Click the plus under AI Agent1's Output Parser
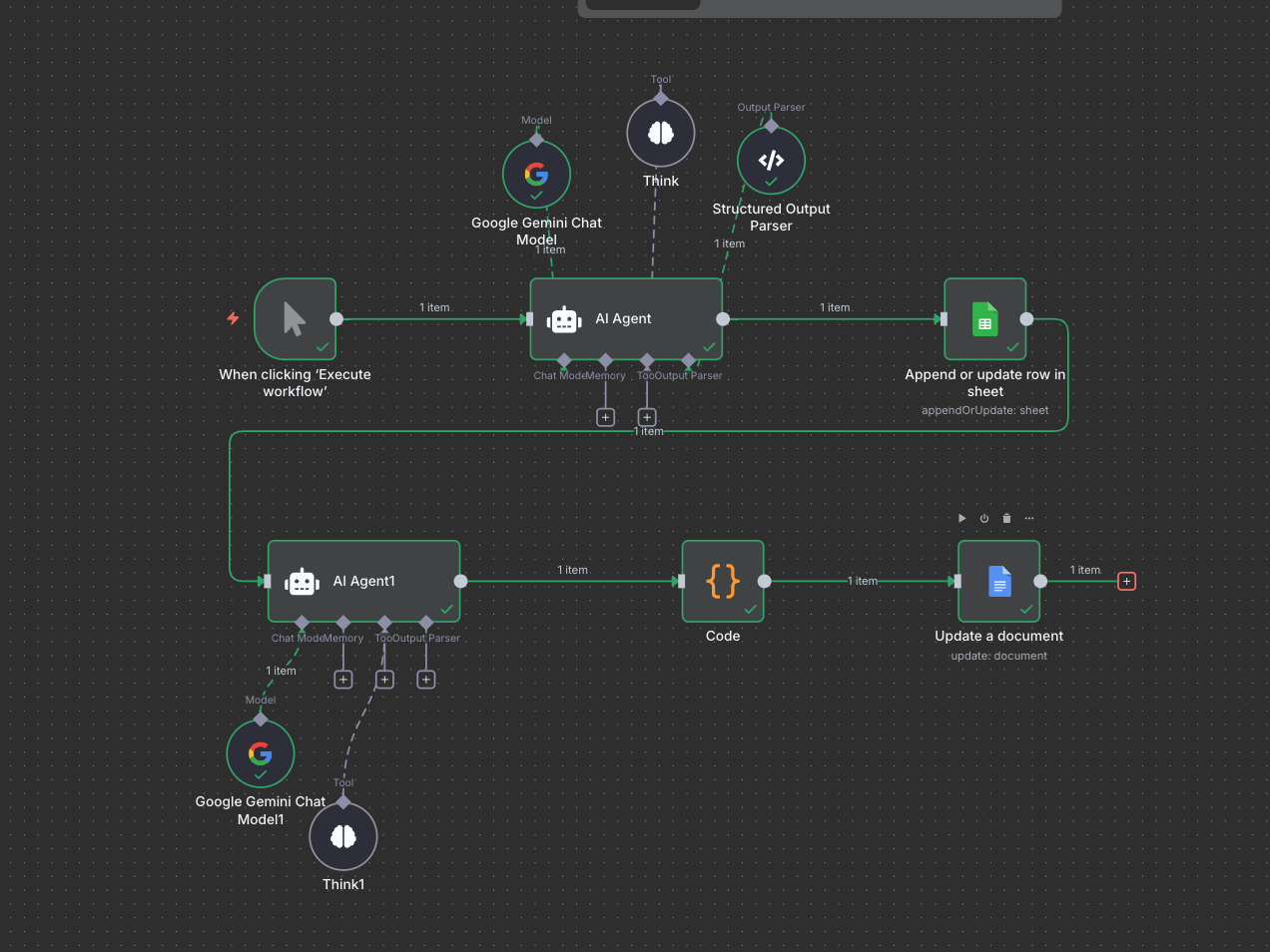 (x=426, y=679)
